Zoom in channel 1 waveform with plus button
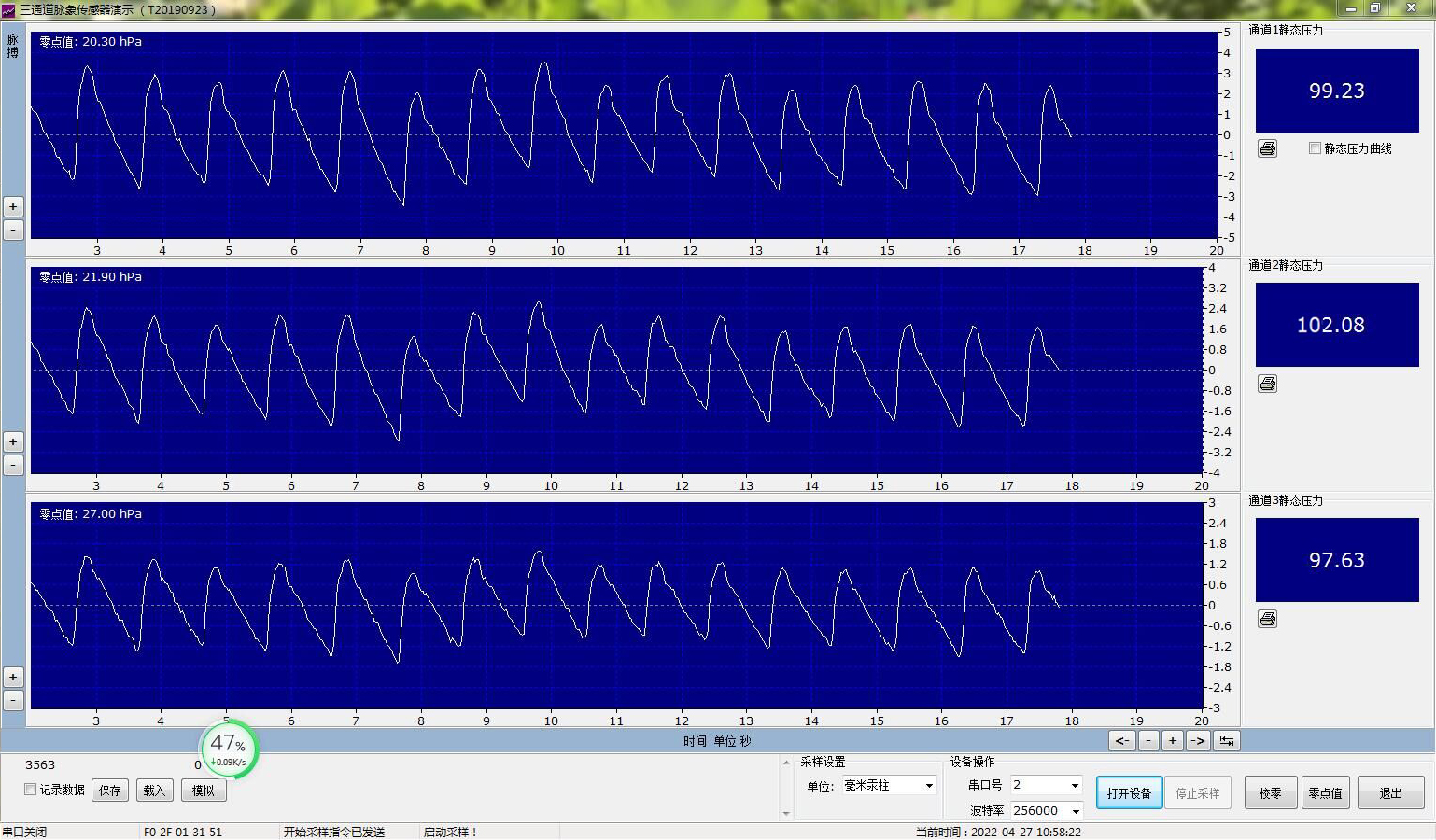The height and width of the screenshot is (840, 1436). click(13, 206)
